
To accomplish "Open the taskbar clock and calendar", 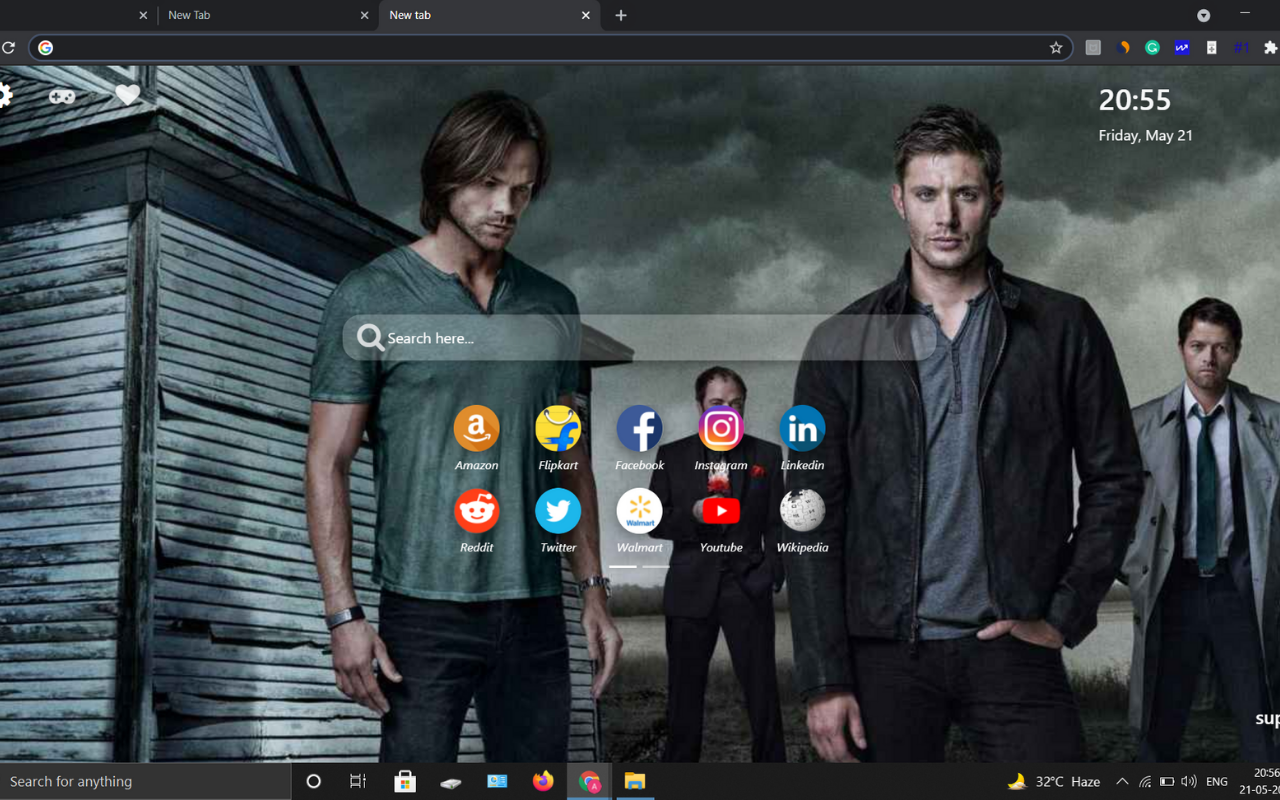I will pos(1260,781).
